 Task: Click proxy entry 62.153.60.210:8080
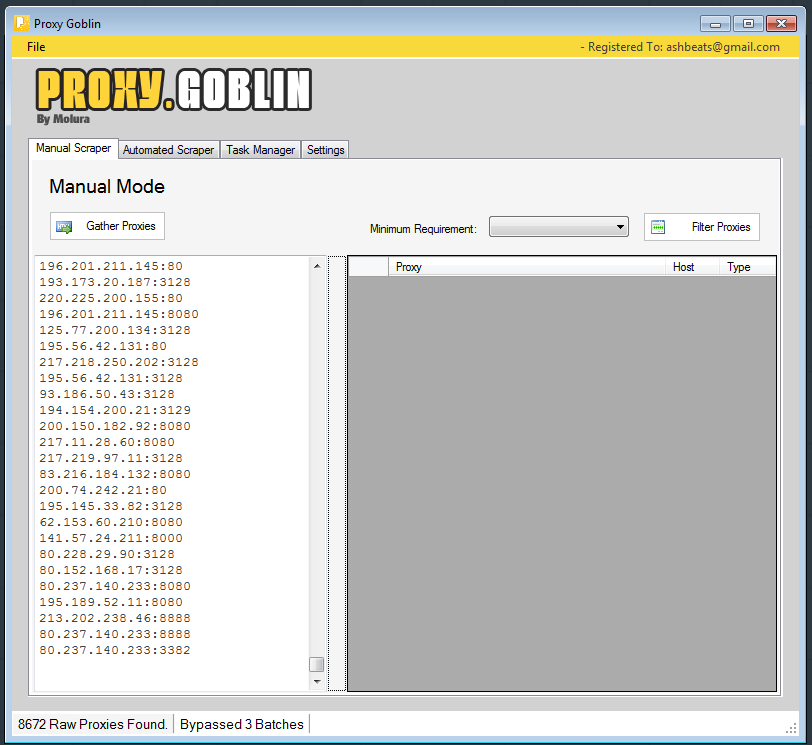coord(111,523)
